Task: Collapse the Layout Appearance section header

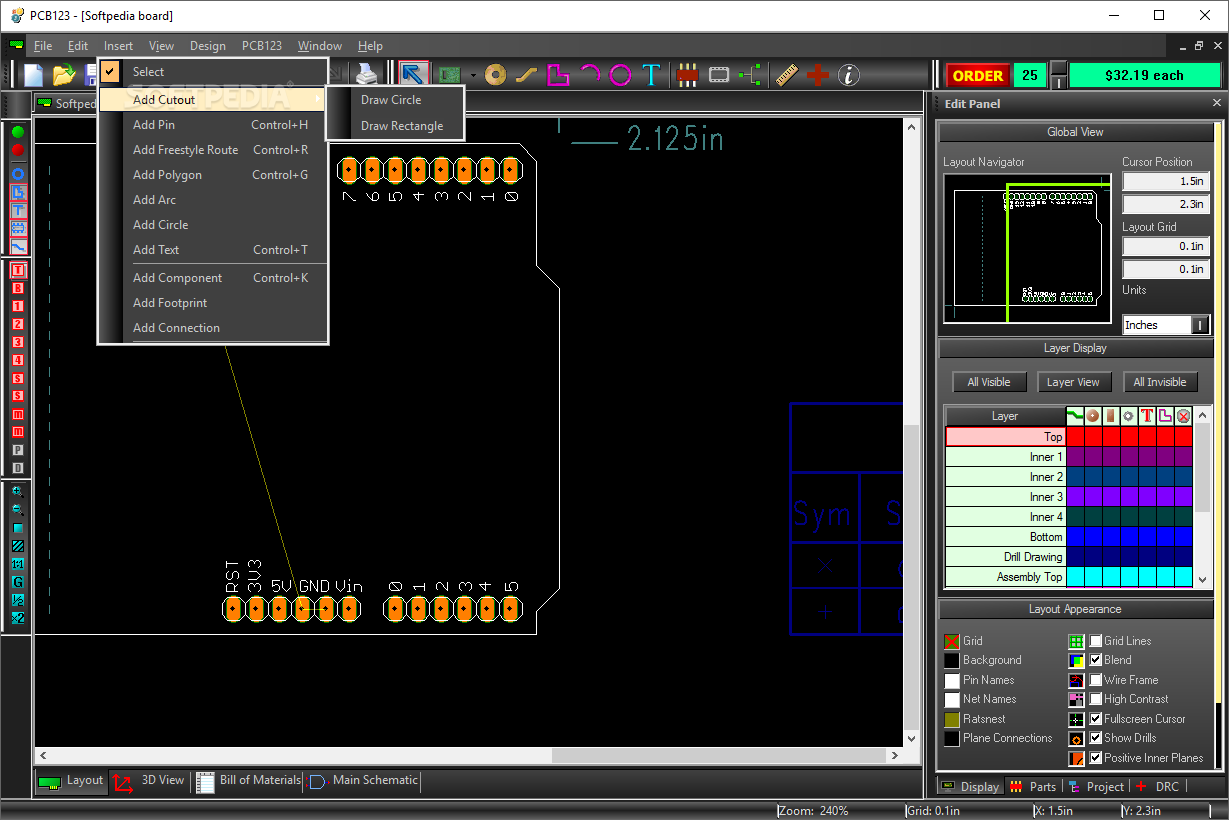Action: (x=1075, y=609)
